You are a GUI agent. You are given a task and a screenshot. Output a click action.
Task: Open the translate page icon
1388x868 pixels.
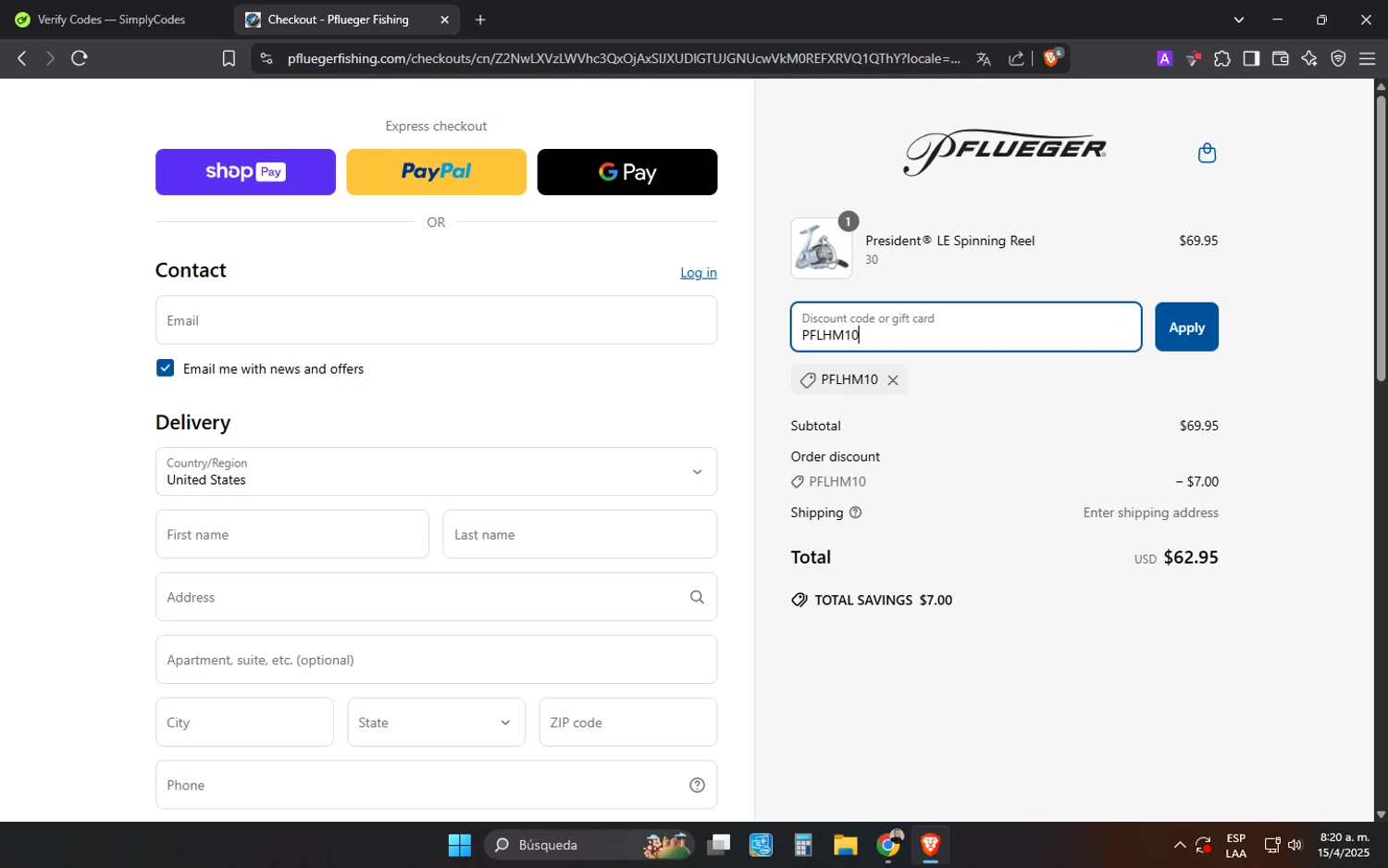pos(984,58)
